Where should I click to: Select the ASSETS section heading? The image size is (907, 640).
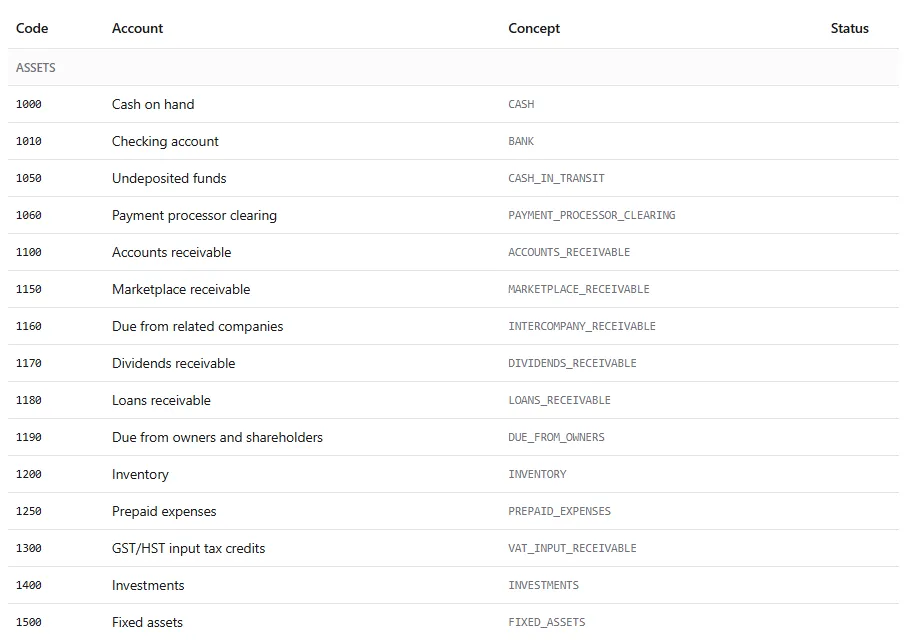click(36, 68)
